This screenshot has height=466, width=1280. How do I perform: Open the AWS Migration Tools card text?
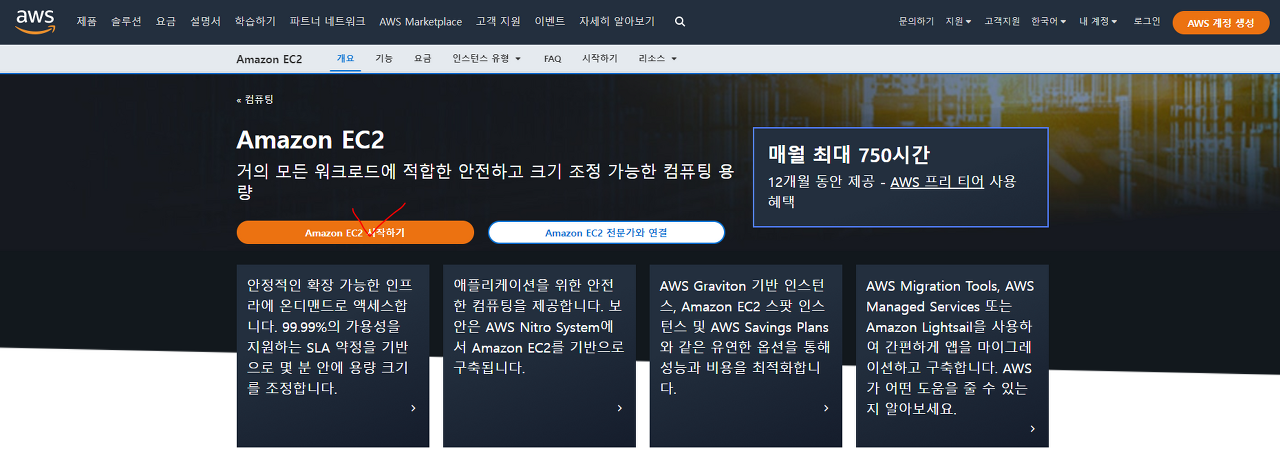[950, 347]
